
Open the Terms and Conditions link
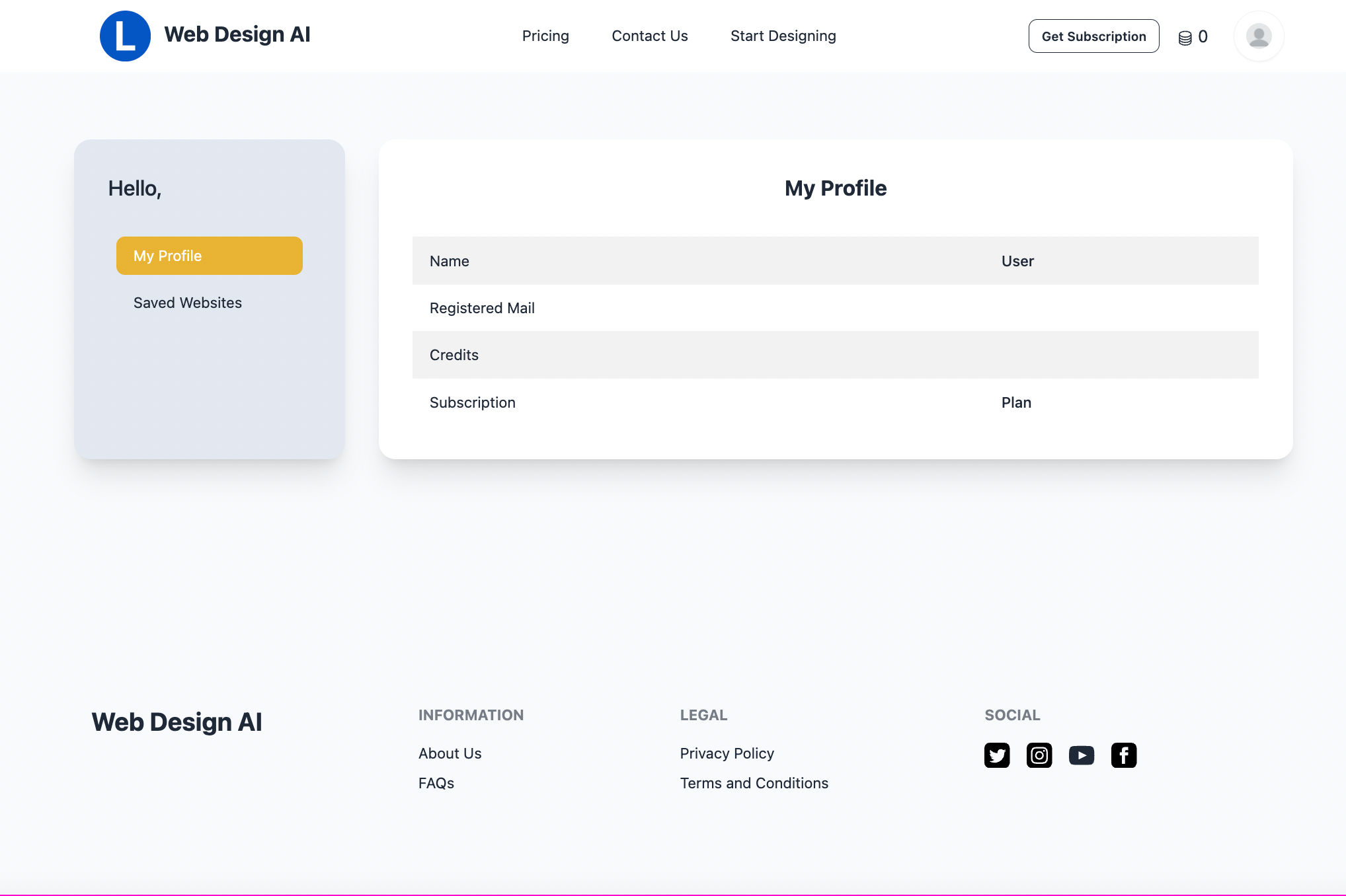click(x=754, y=783)
